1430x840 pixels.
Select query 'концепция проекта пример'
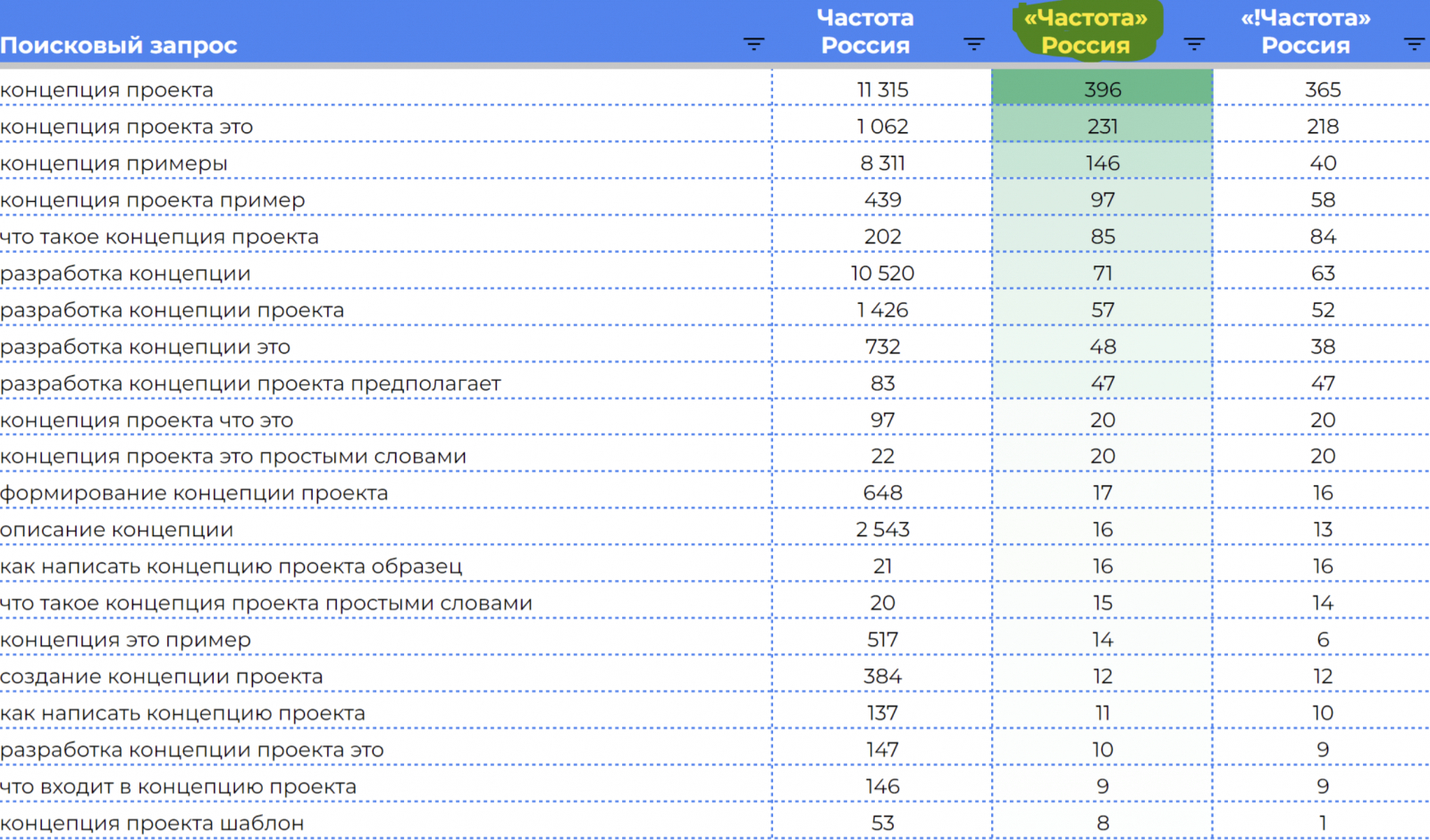(153, 200)
